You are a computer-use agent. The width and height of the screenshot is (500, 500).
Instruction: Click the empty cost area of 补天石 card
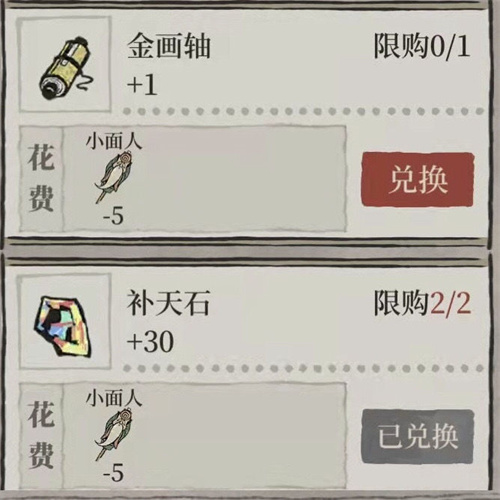point(243,435)
